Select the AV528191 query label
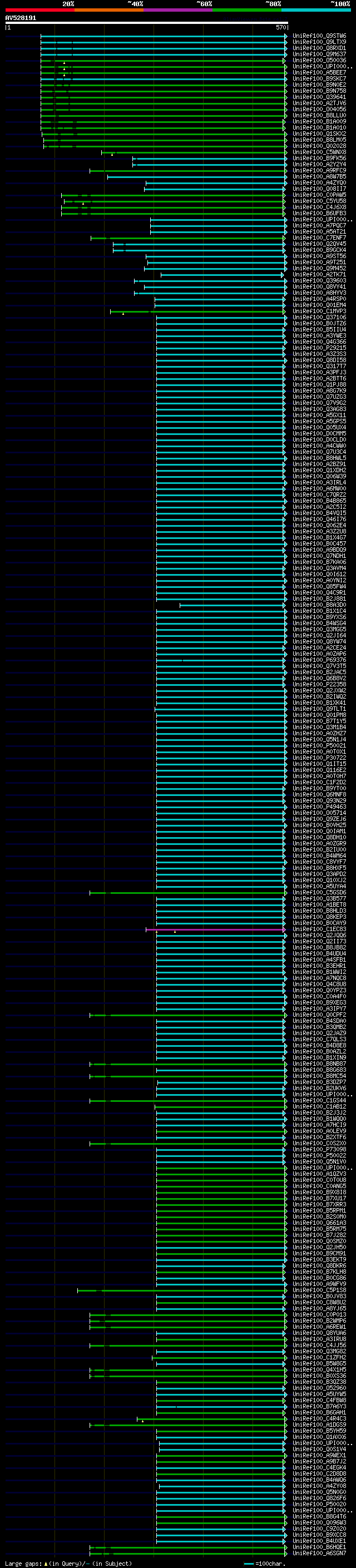Viewport: 356px width, 1568px height. tap(21, 18)
